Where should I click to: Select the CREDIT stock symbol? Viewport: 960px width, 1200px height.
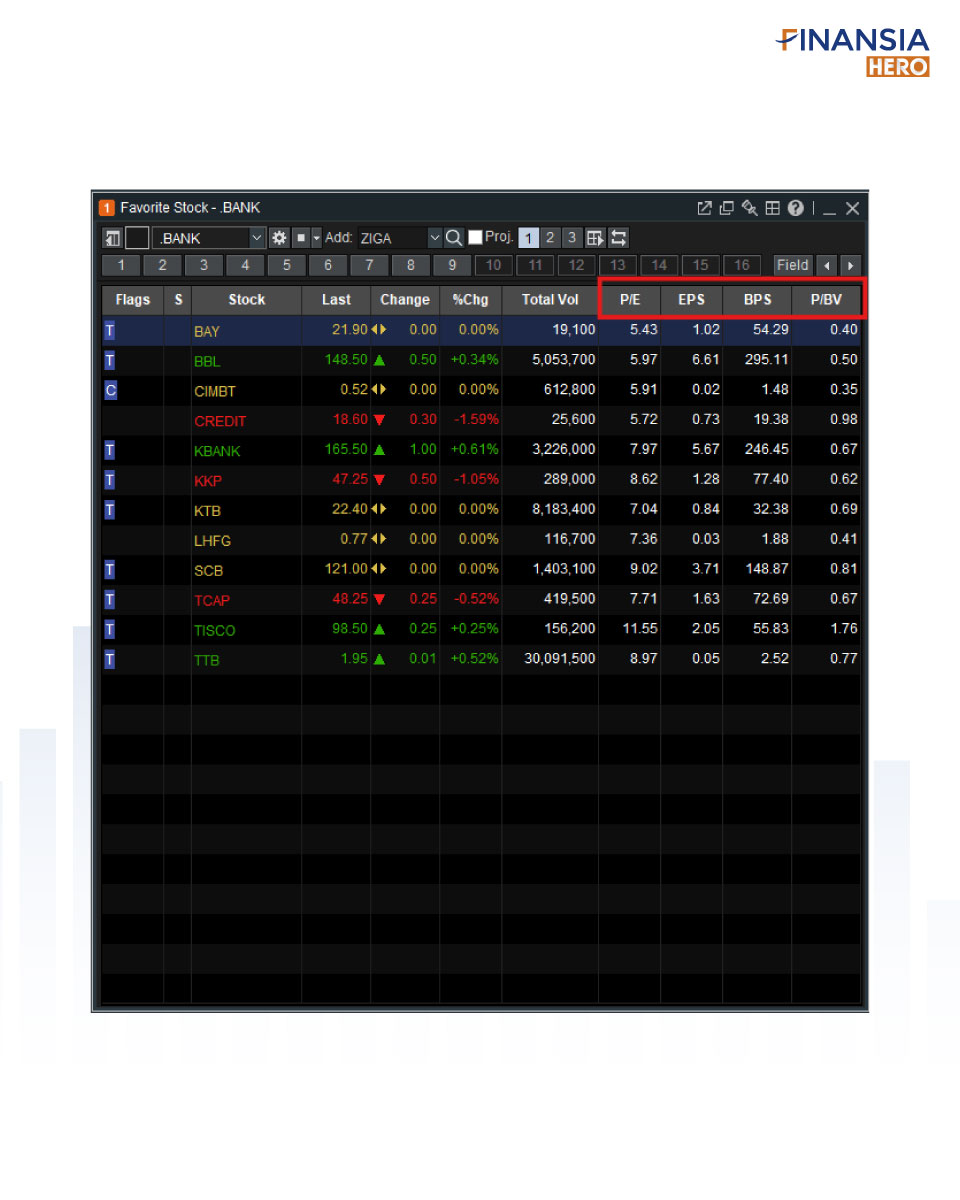tap(220, 421)
